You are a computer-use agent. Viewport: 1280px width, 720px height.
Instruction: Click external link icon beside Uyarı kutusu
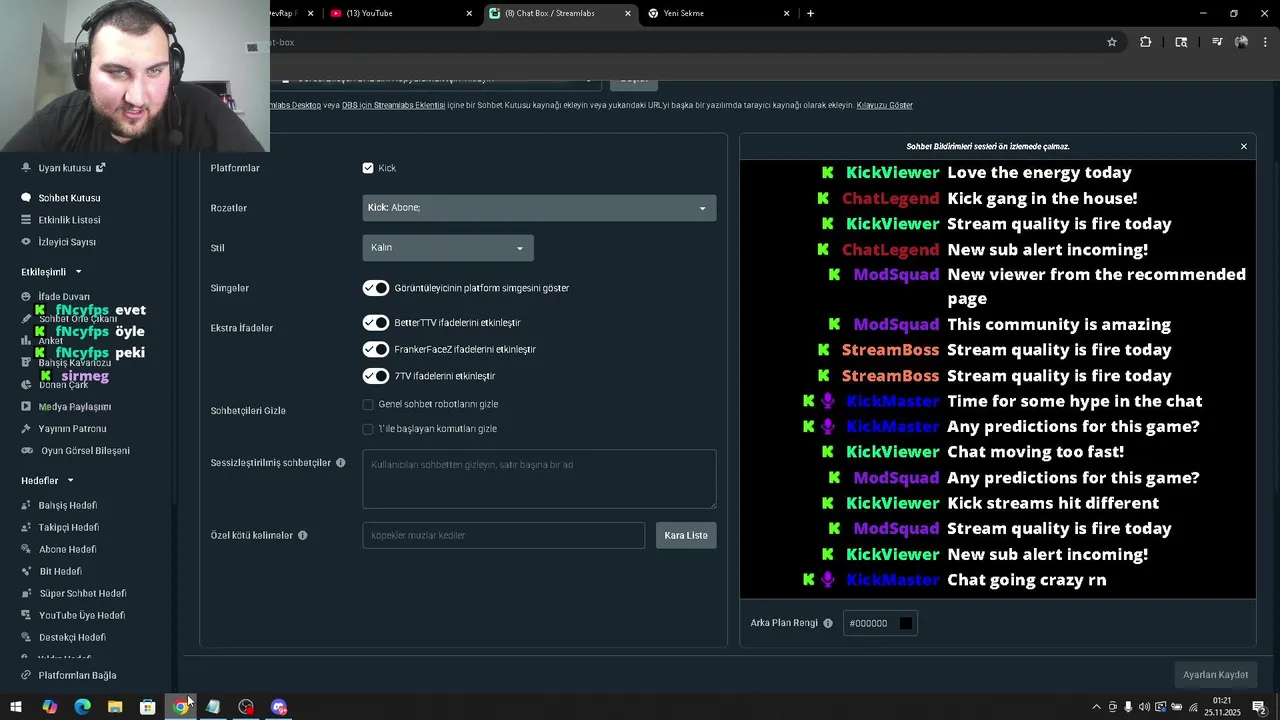[x=100, y=168]
